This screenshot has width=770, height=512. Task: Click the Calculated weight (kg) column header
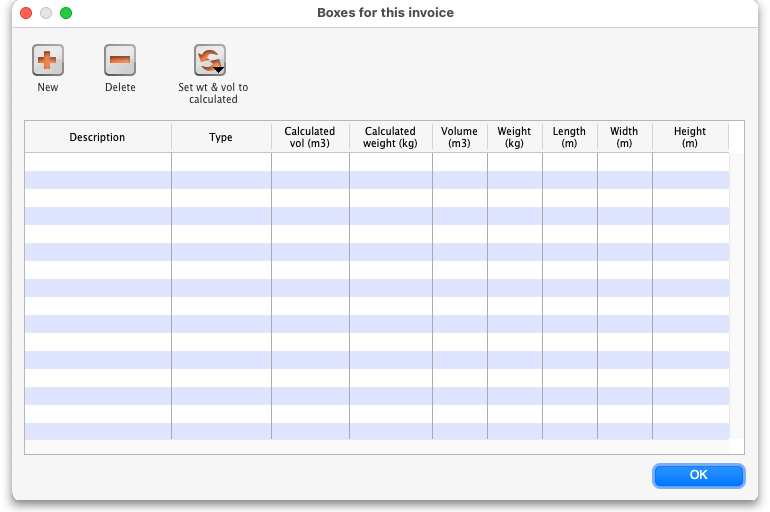[x=390, y=138]
